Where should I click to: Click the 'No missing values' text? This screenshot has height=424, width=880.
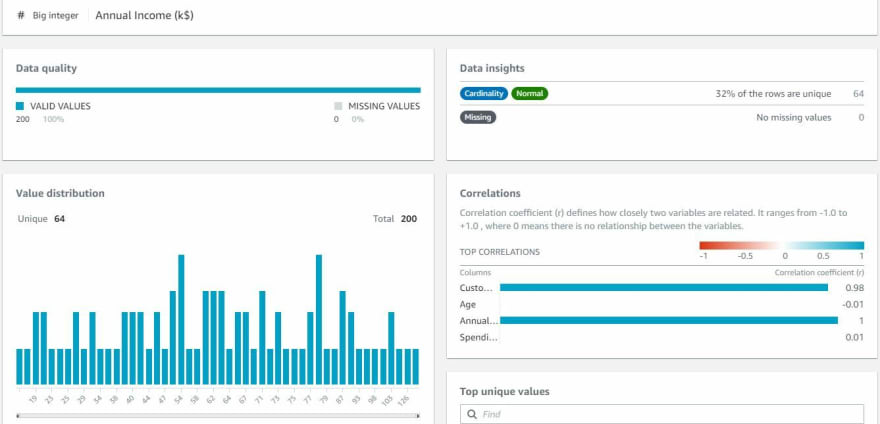point(794,117)
